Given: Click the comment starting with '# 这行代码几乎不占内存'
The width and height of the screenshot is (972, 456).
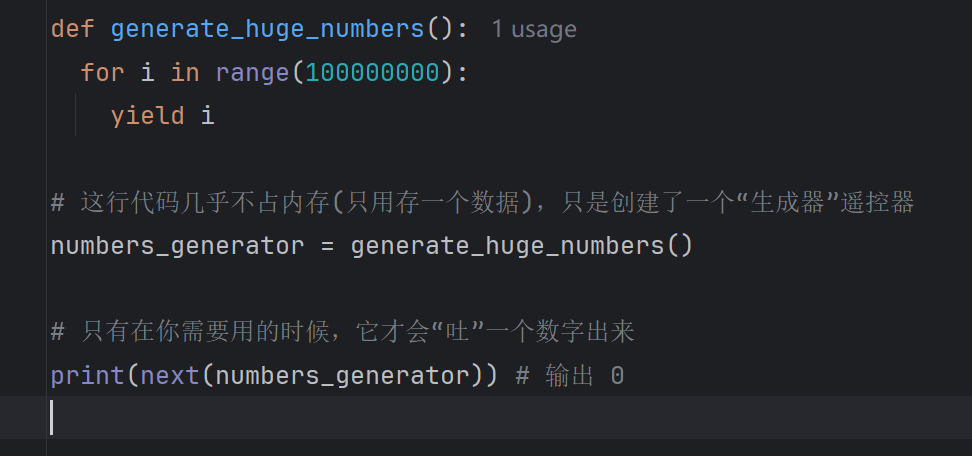Looking at the screenshot, I should click(x=482, y=203).
